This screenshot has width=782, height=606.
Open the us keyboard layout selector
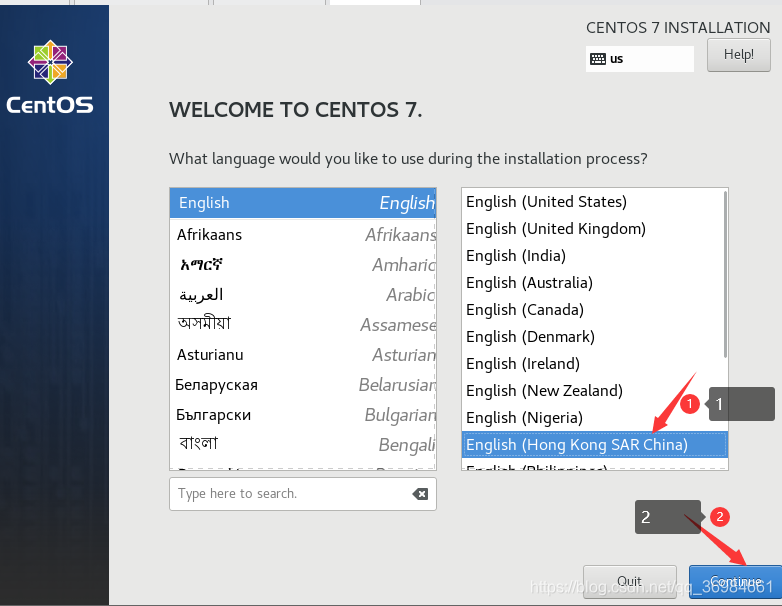click(x=639, y=59)
